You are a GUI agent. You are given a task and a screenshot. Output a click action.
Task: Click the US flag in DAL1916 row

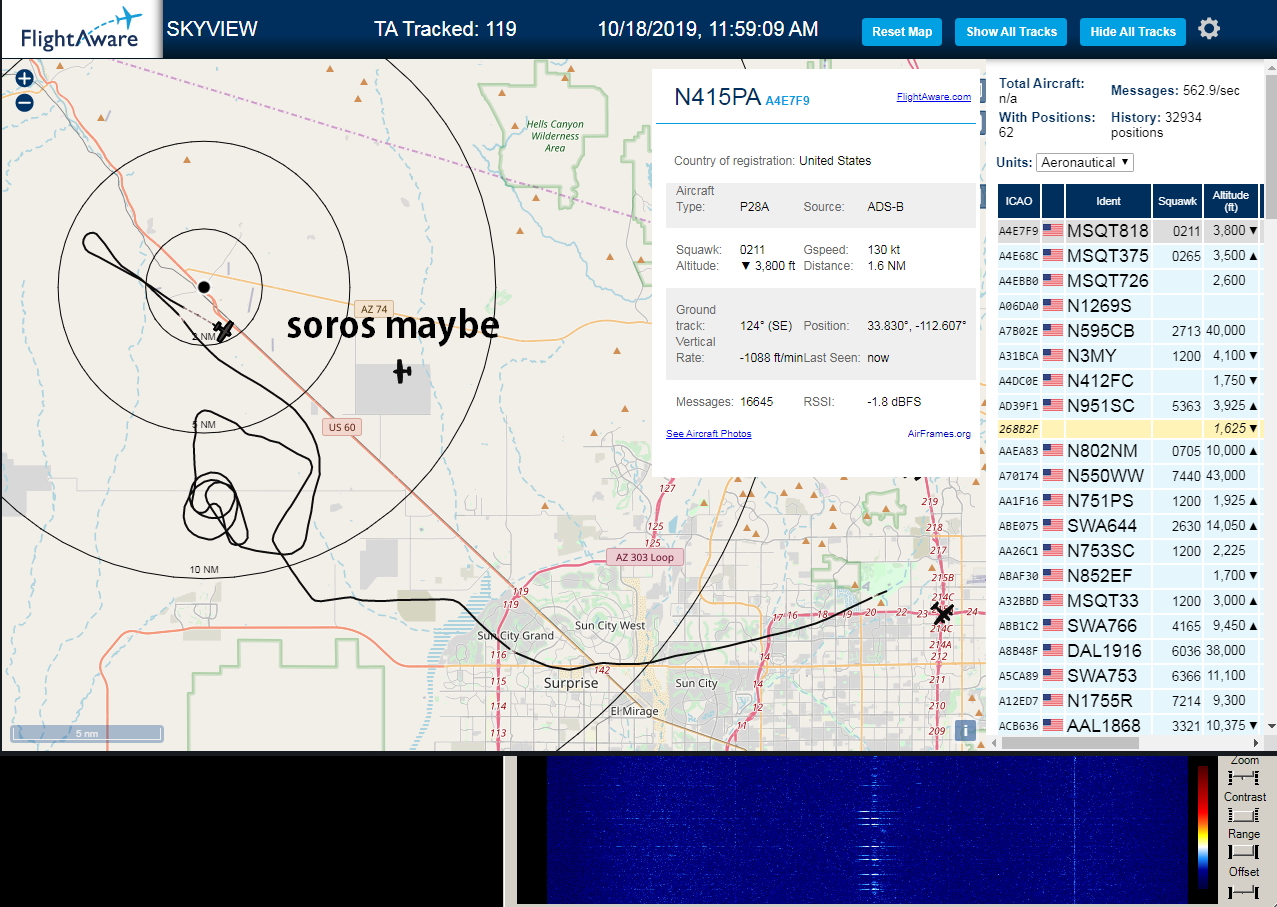point(1053,650)
